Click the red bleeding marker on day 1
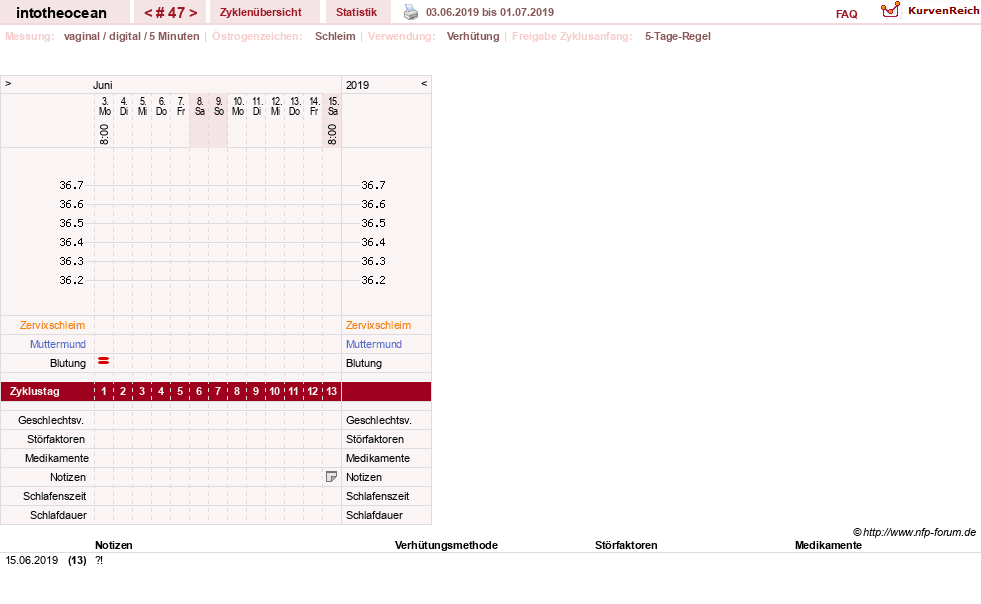This screenshot has width=981, height=604. [104, 361]
